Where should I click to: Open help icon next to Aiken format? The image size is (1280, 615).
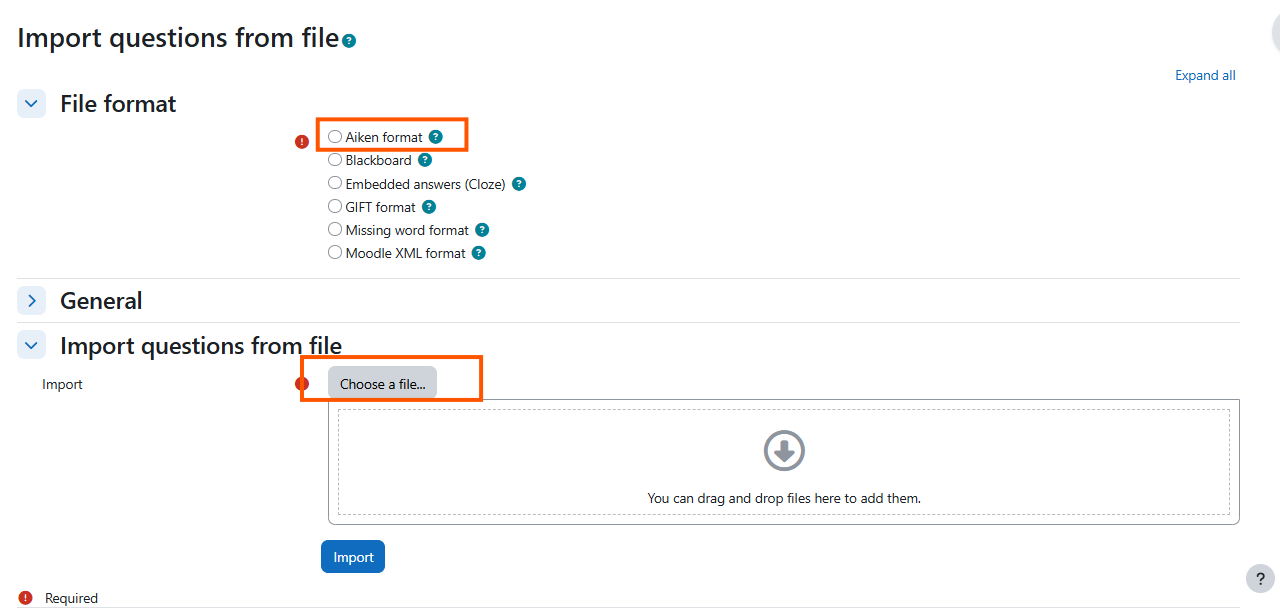click(435, 137)
